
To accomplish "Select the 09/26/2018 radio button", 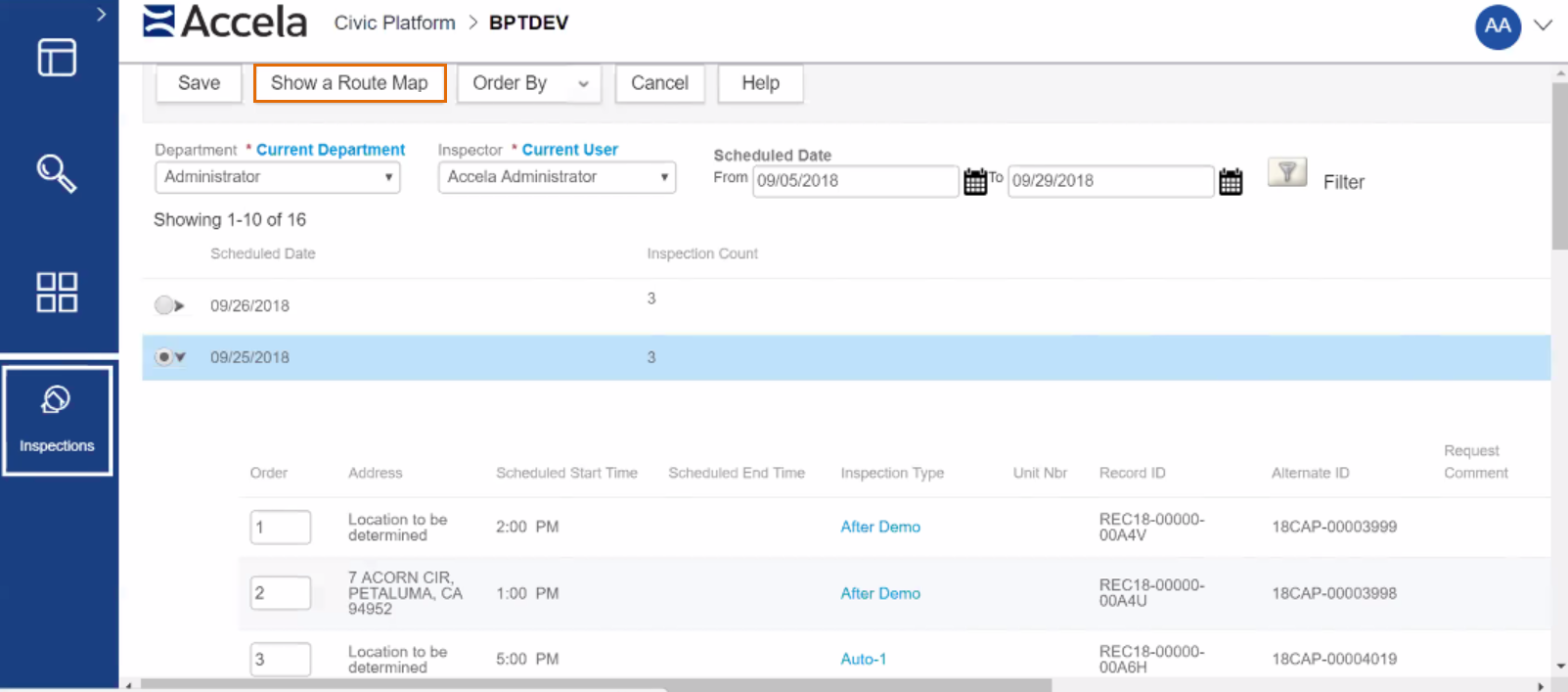I will point(163,305).
